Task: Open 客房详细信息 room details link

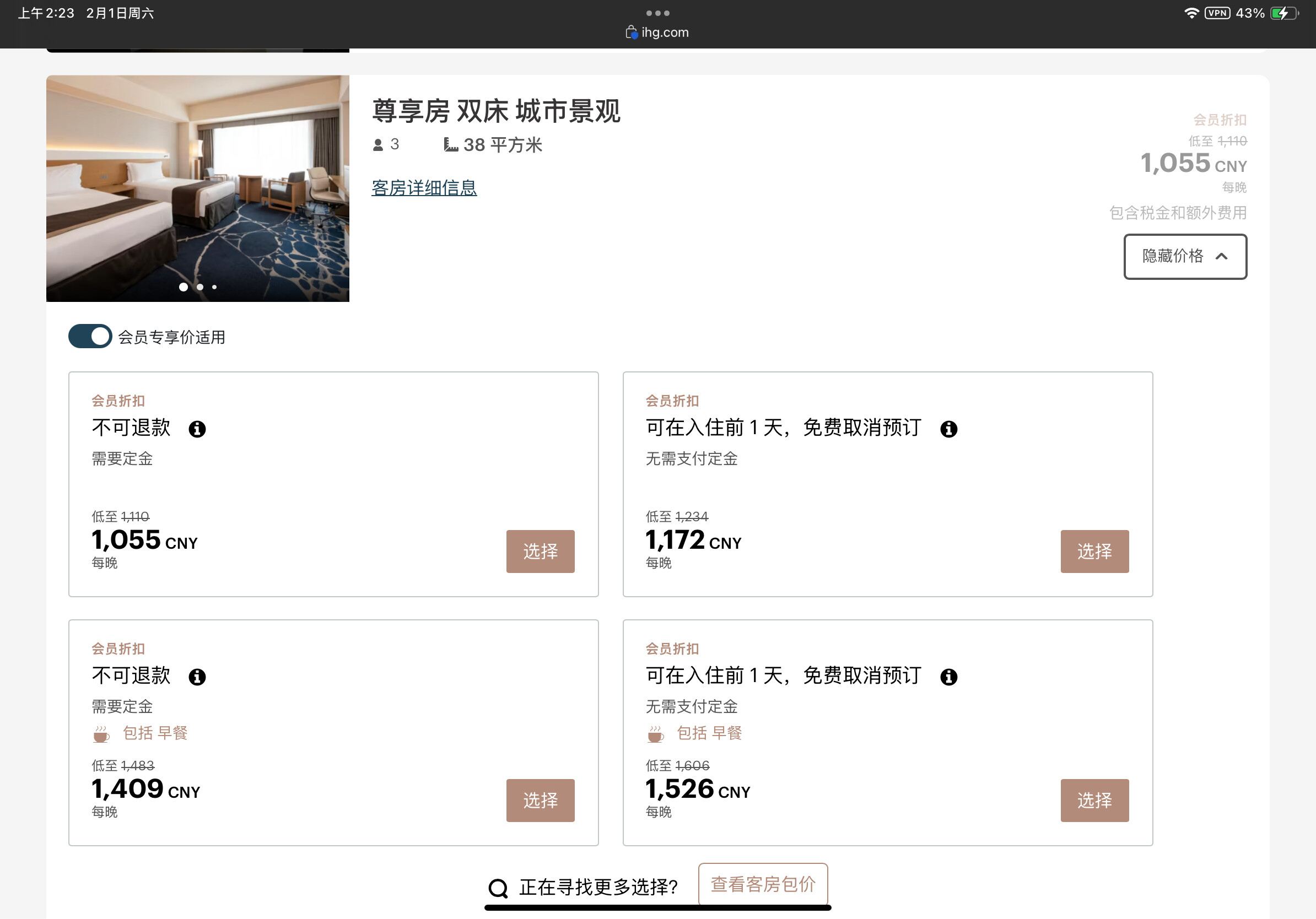Action: (x=424, y=188)
